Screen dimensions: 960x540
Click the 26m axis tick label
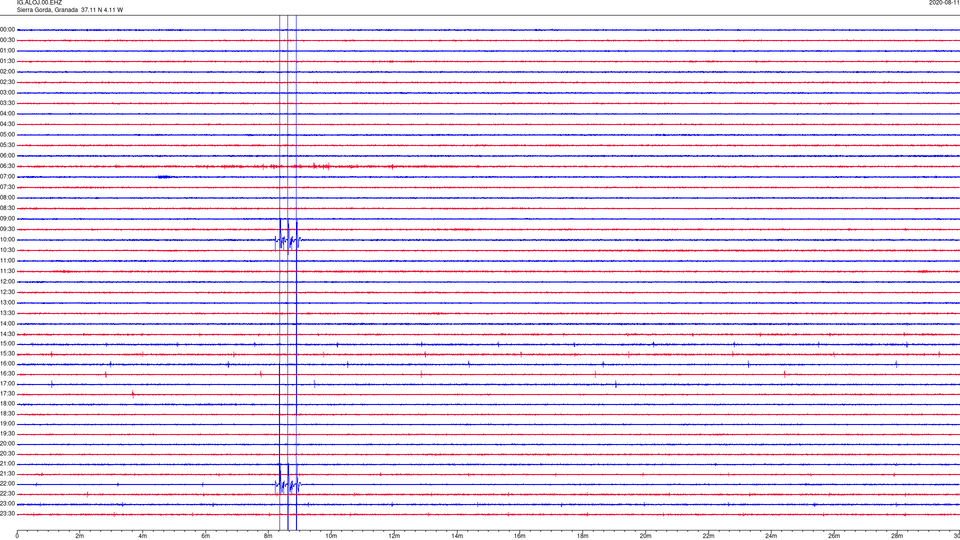tap(834, 536)
